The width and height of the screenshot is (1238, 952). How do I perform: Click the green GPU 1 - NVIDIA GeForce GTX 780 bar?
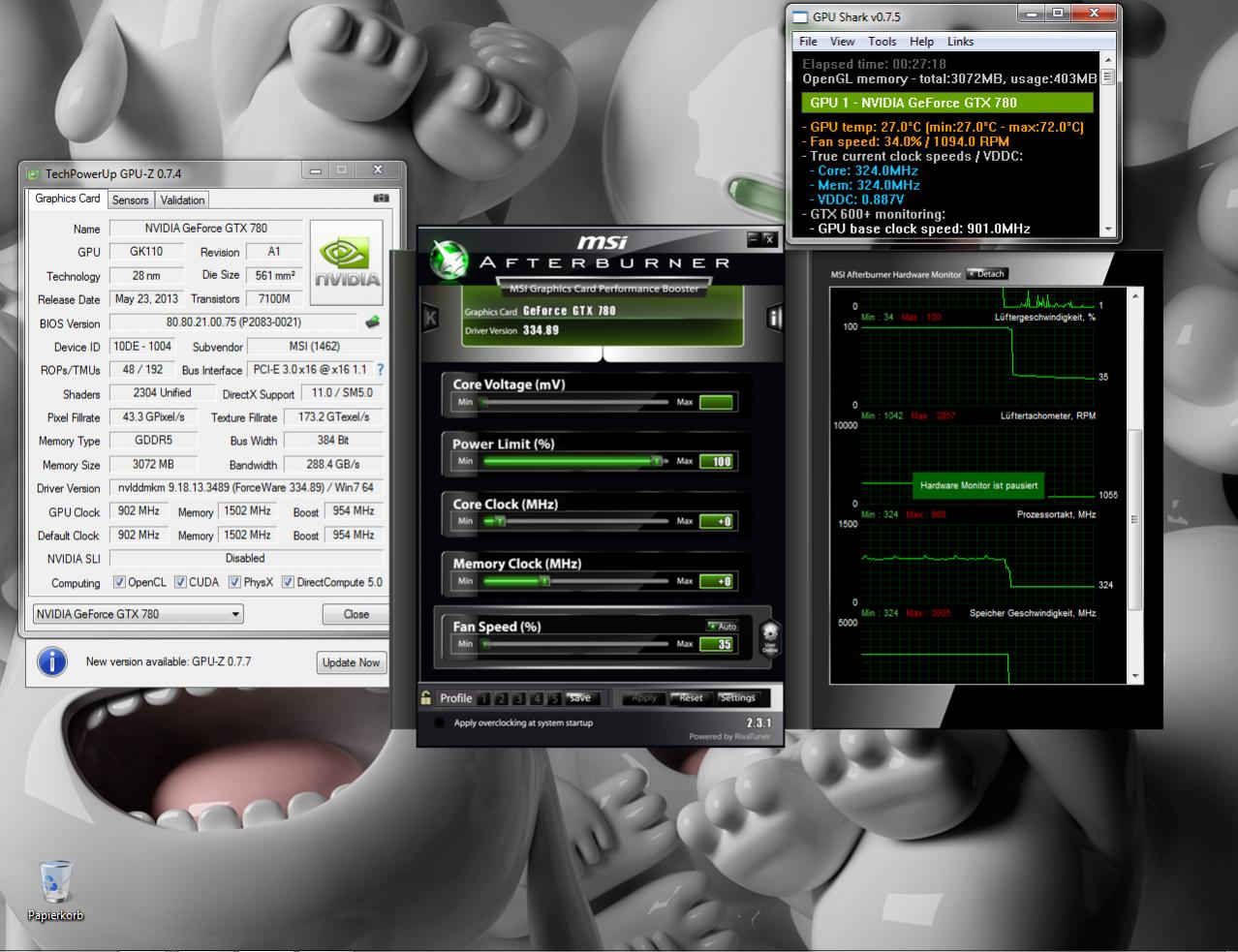pyautogui.click(x=947, y=103)
